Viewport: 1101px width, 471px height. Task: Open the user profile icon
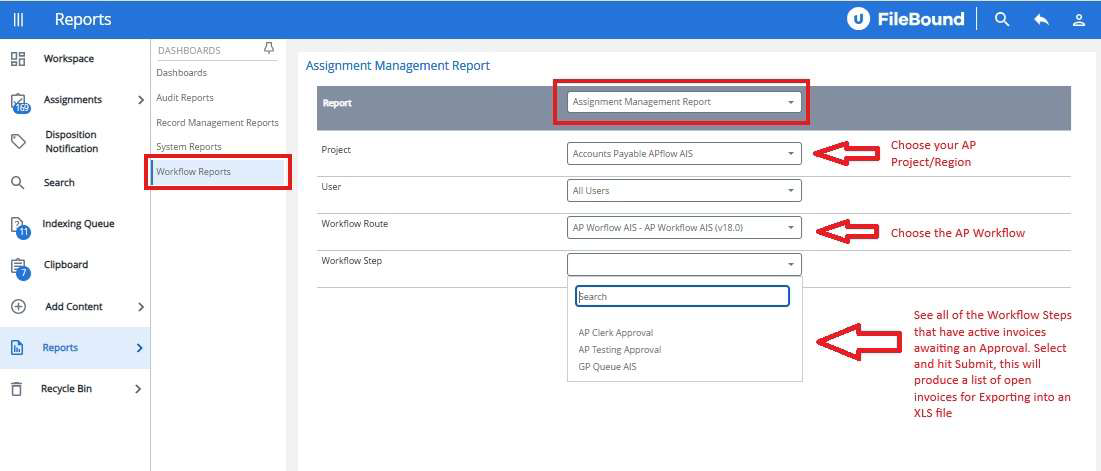tap(1079, 20)
